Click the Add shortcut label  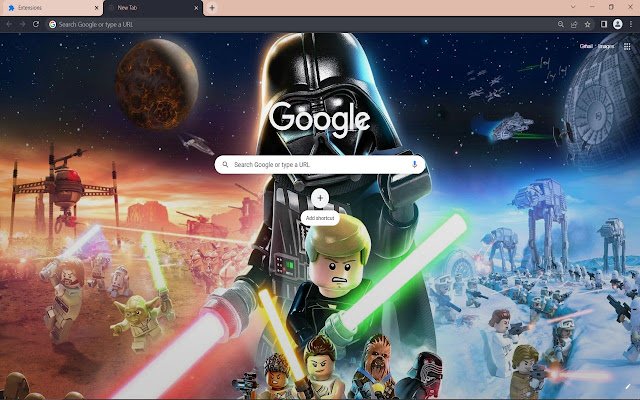tap(320, 218)
